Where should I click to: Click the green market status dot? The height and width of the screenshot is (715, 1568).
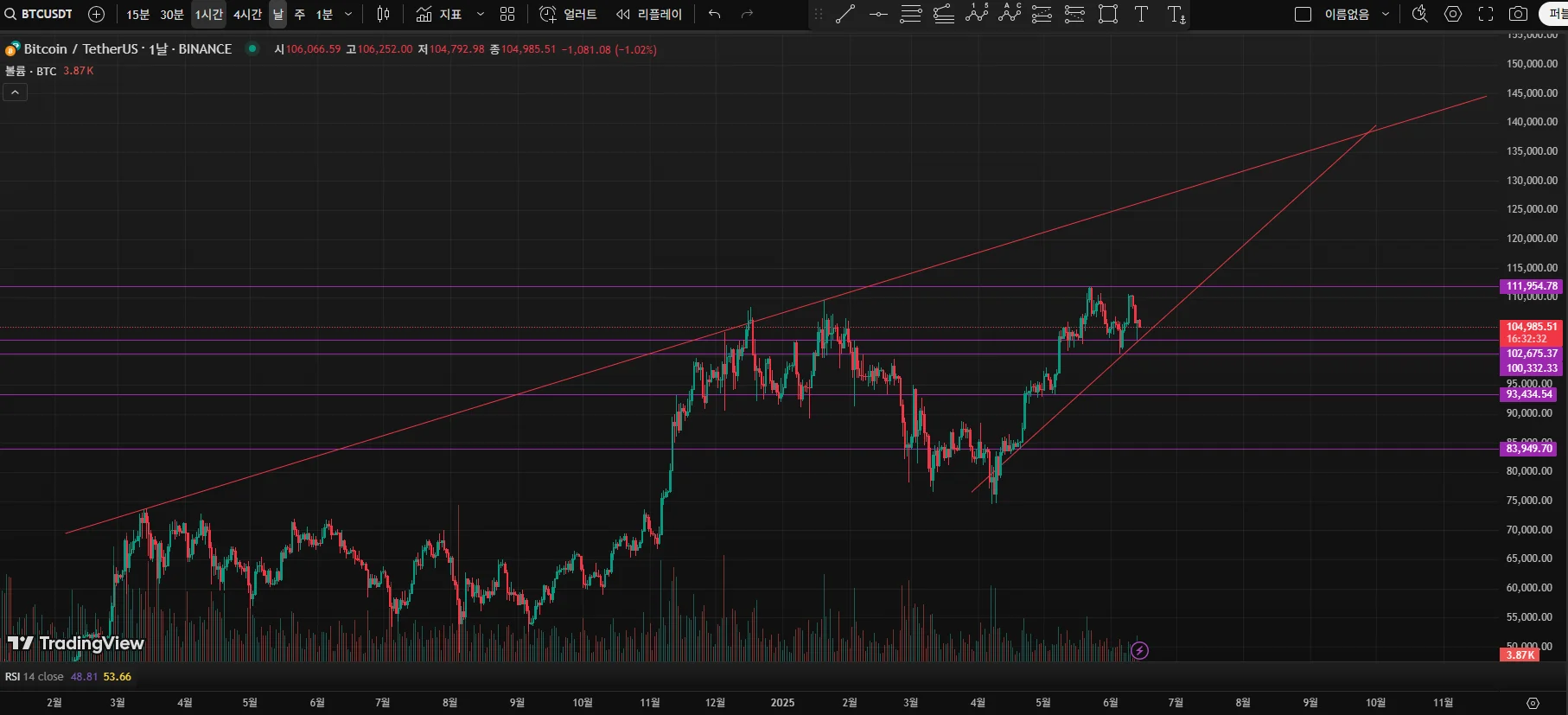[252, 48]
